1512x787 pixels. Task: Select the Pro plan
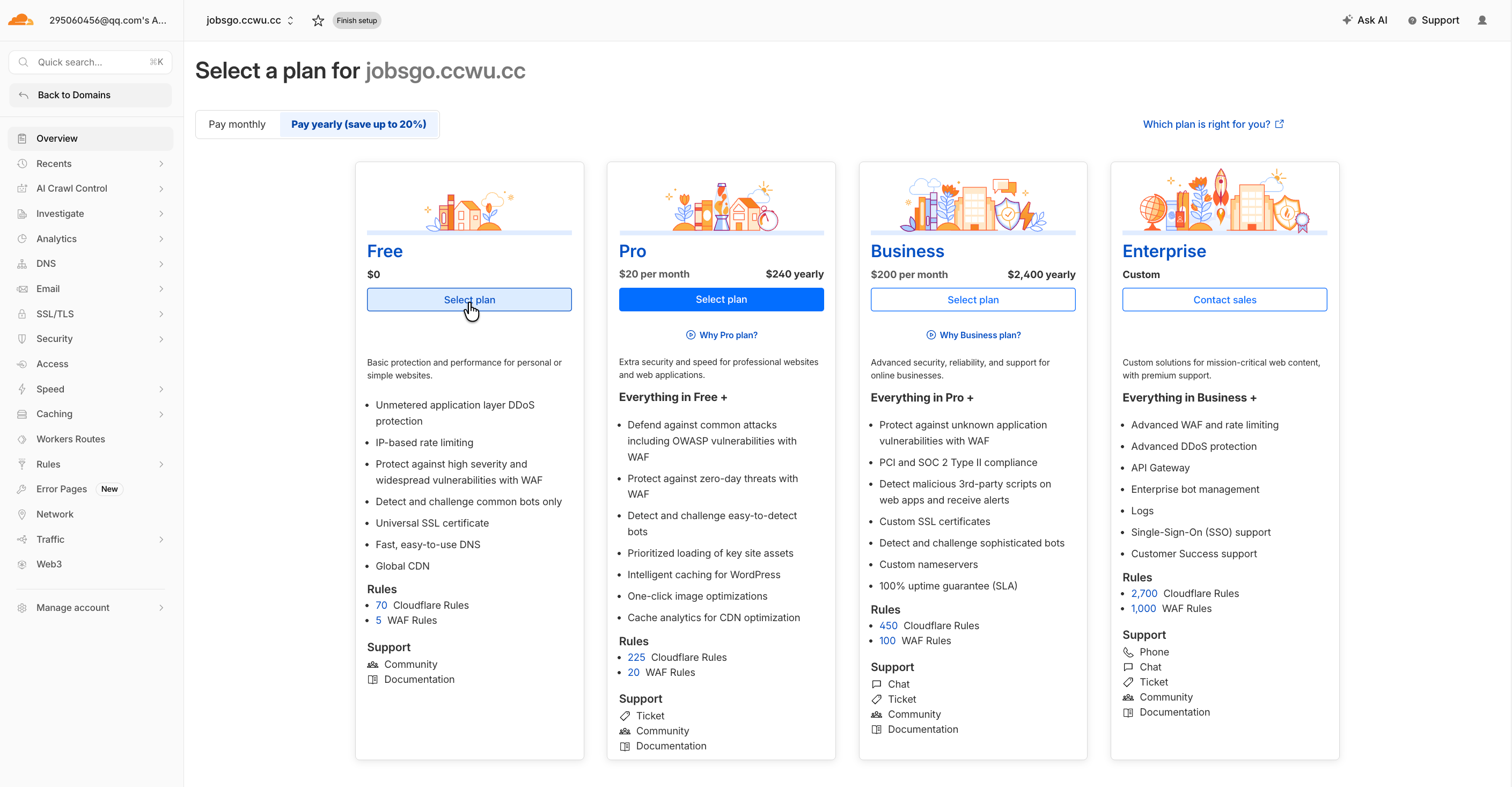(721, 300)
